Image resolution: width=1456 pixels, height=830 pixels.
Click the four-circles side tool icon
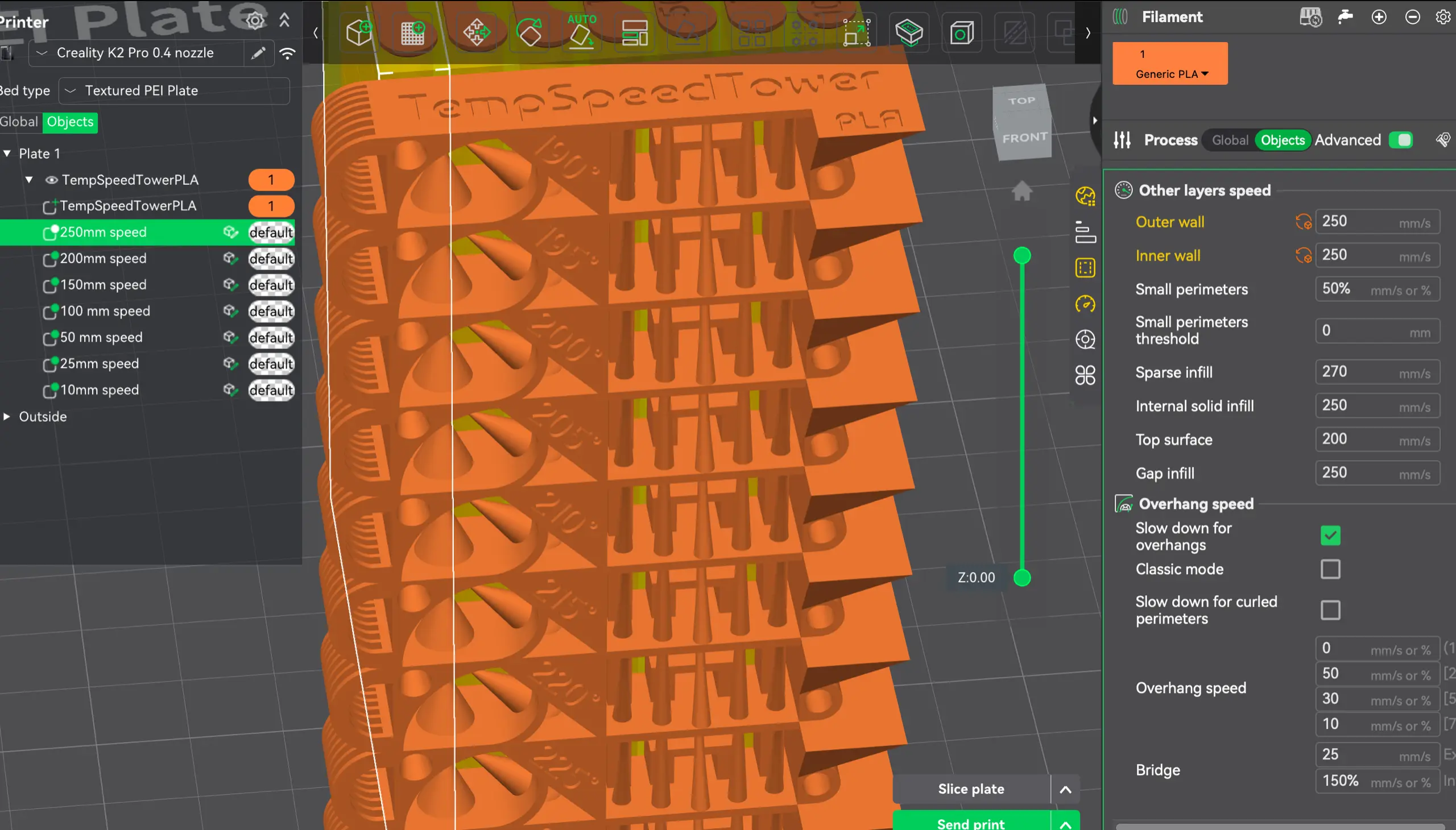click(x=1085, y=375)
